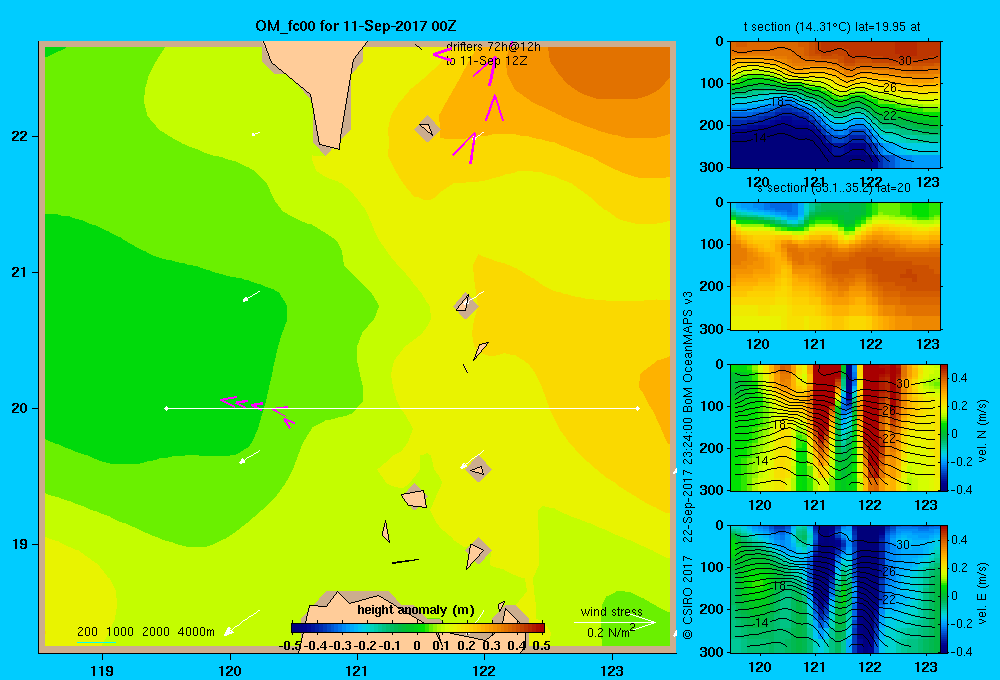Click the latitude label '19' on map axis
The image size is (1000, 680).
tap(20, 544)
